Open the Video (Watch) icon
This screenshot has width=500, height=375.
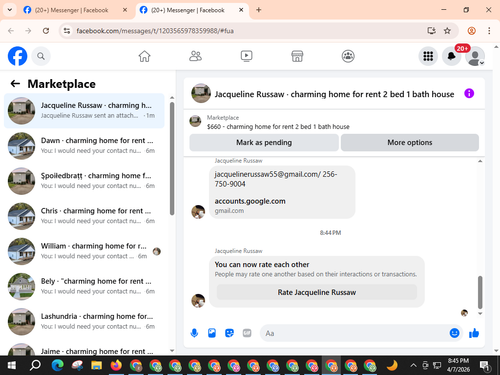246,56
